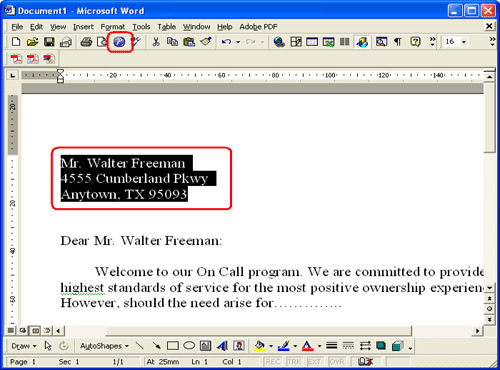Open the Undo history dropdown arrow
500x370 pixels.
point(238,42)
